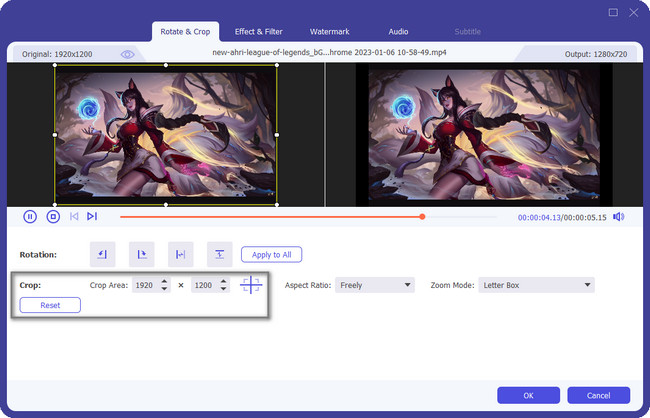The height and width of the screenshot is (418, 650).
Task: Seek to the end of the progress bar
Action: 496,217
